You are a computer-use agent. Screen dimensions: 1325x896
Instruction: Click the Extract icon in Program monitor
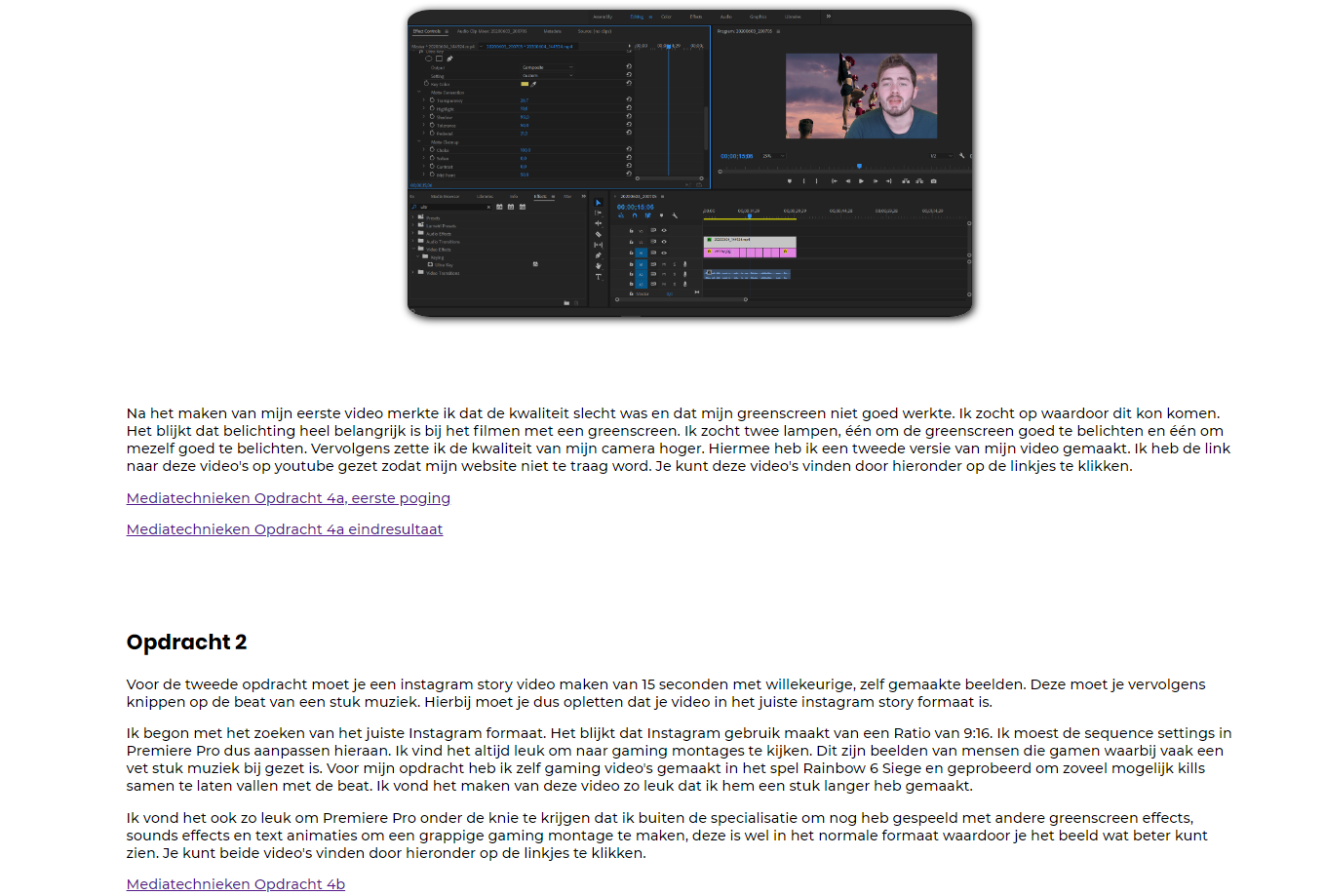pyautogui.click(x=919, y=181)
